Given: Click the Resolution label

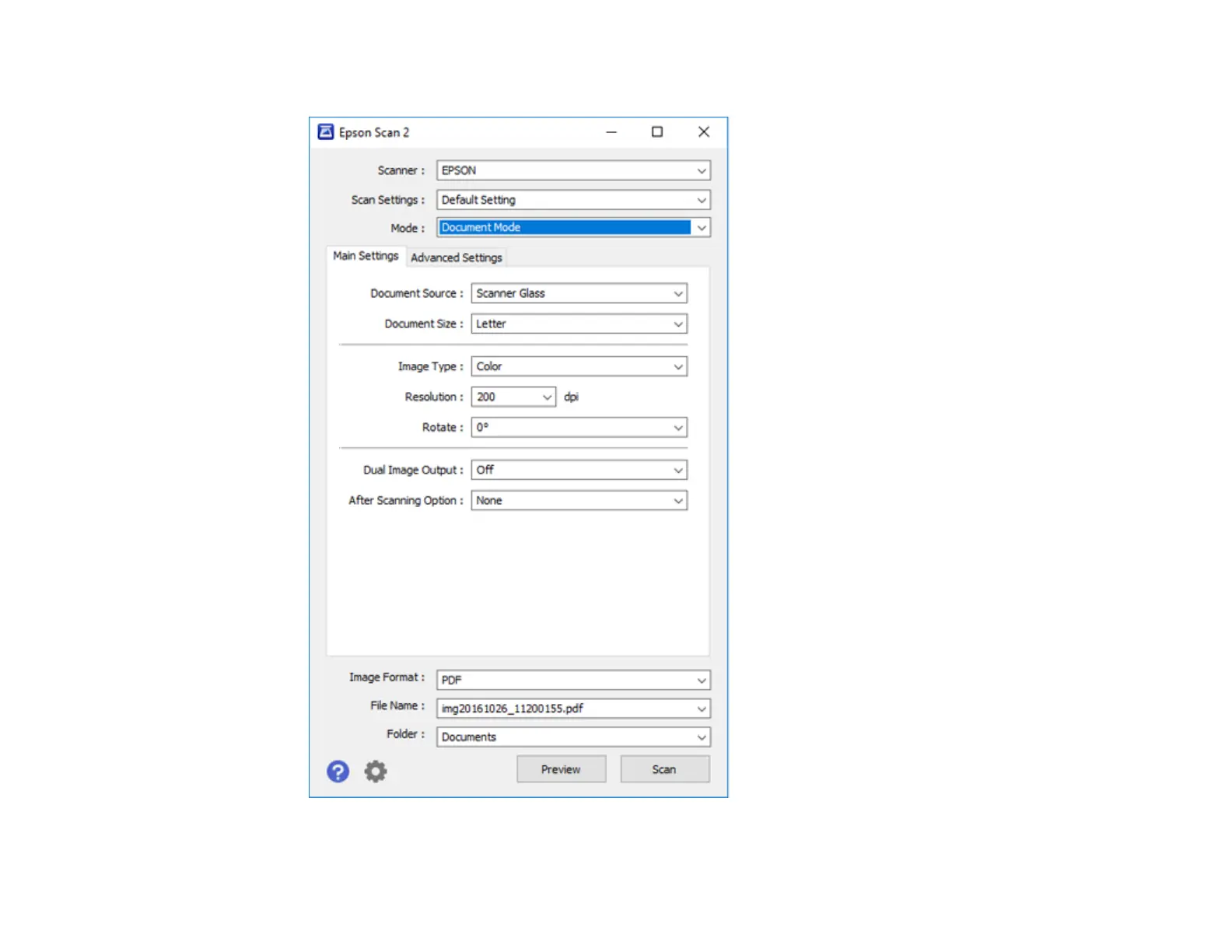Looking at the screenshot, I should pos(434,397).
